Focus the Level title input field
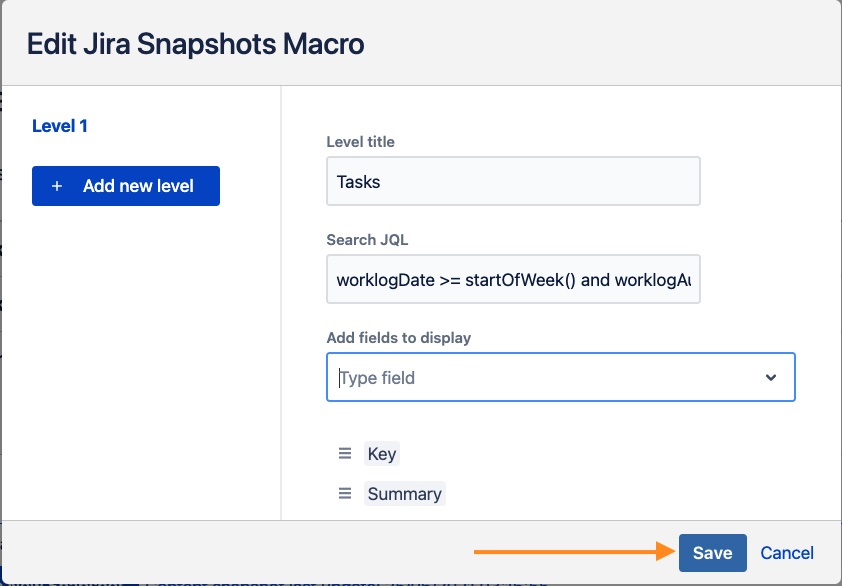842x586 pixels. (x=513, y=181)
